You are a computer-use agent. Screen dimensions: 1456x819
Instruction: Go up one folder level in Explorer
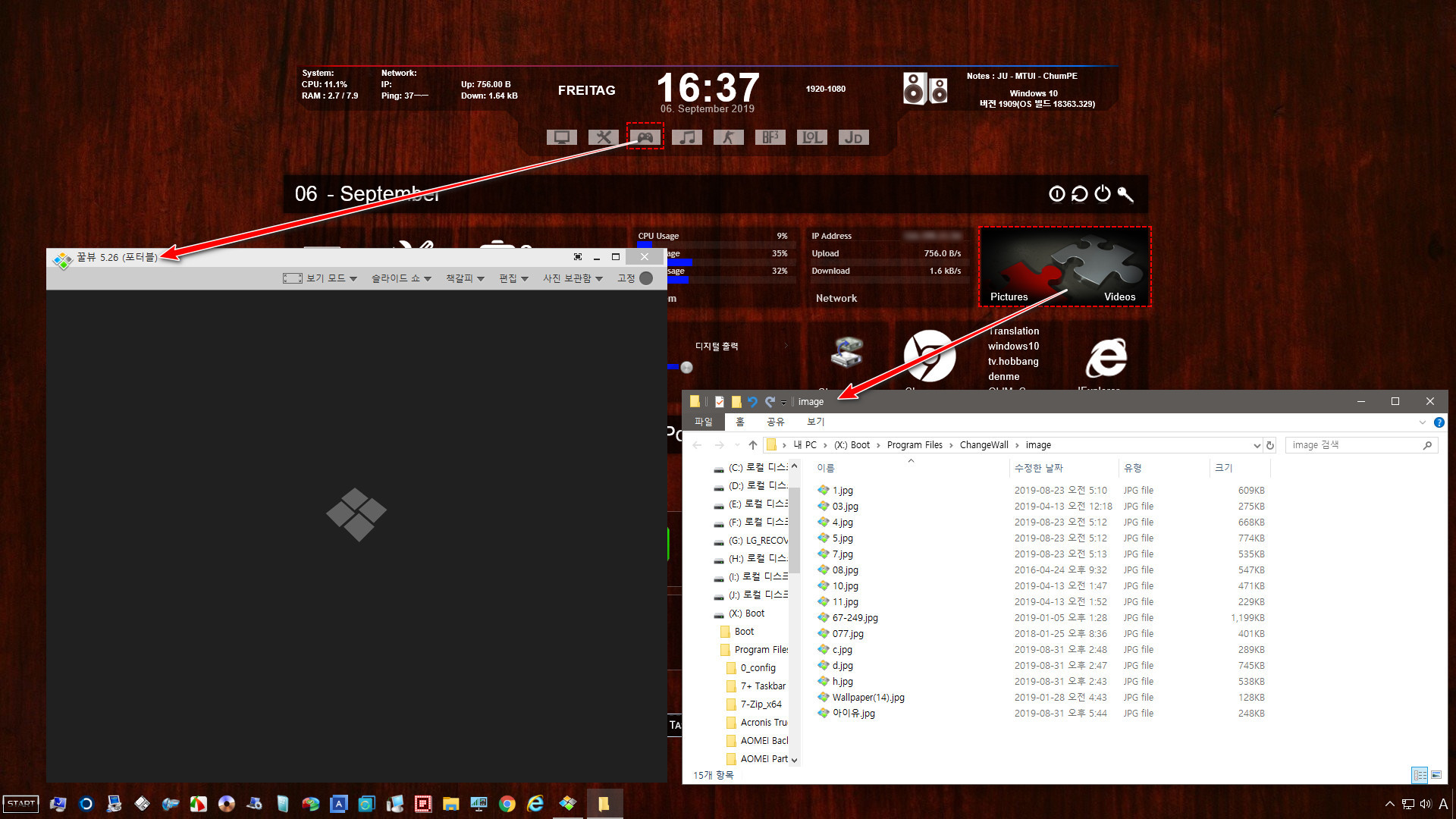click(753, 445)
